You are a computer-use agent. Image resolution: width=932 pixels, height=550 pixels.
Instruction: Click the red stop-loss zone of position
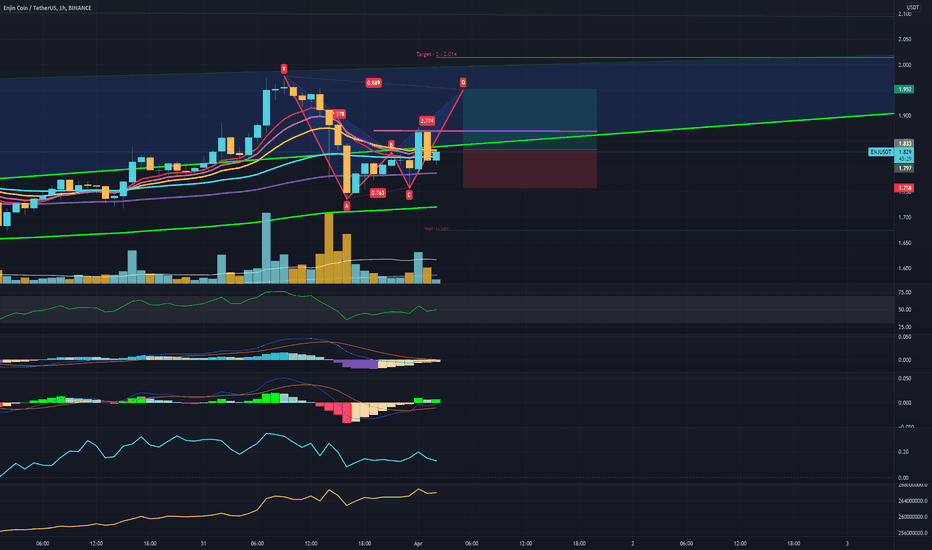click(x=530, y=169)
